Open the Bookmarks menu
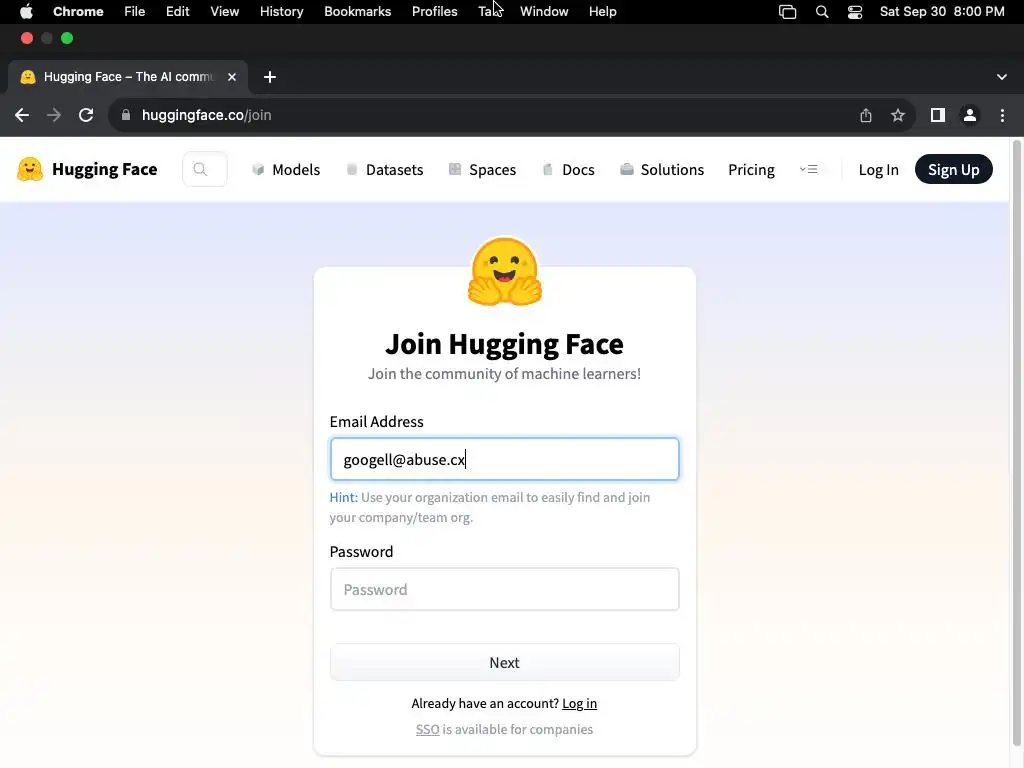Viewport: 1024px width, 768px height. (x=357, y=12)
